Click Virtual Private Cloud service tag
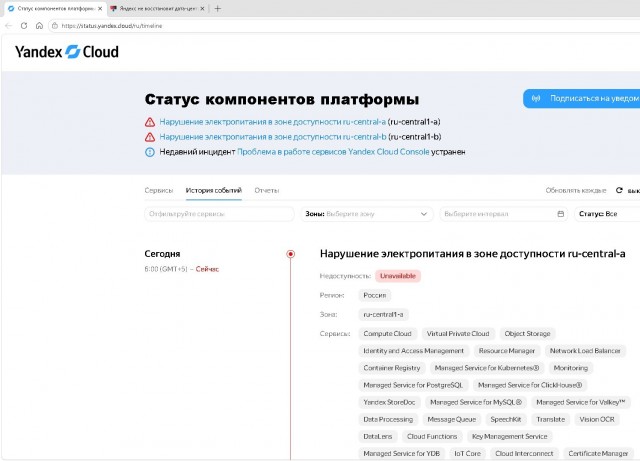Viewport: 640px width, 461px height. pyautogui.click(x=458, y=334)
